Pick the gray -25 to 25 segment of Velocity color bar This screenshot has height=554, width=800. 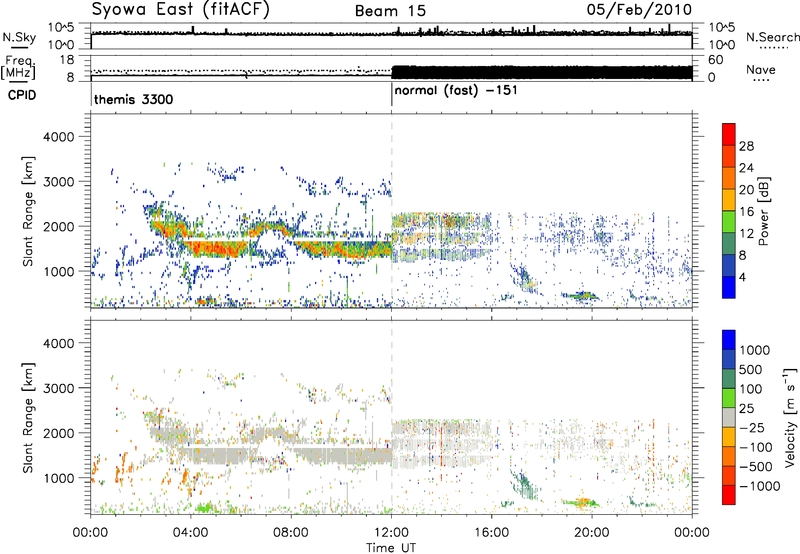click(x=729, y=418)
